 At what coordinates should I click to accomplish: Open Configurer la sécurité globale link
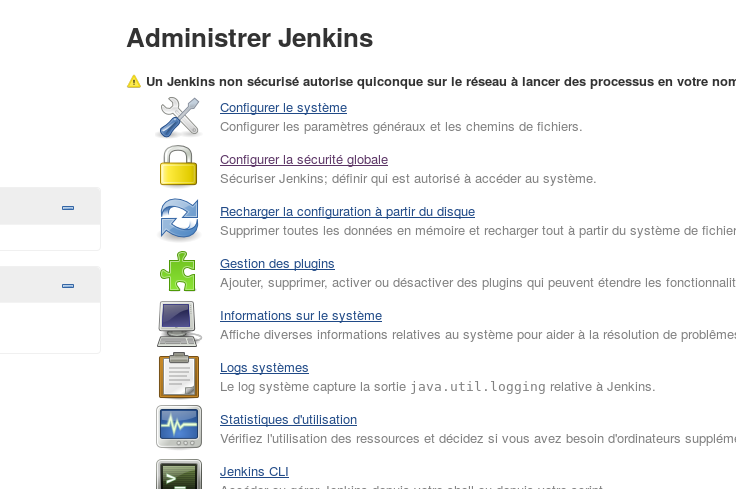[304, 160]
